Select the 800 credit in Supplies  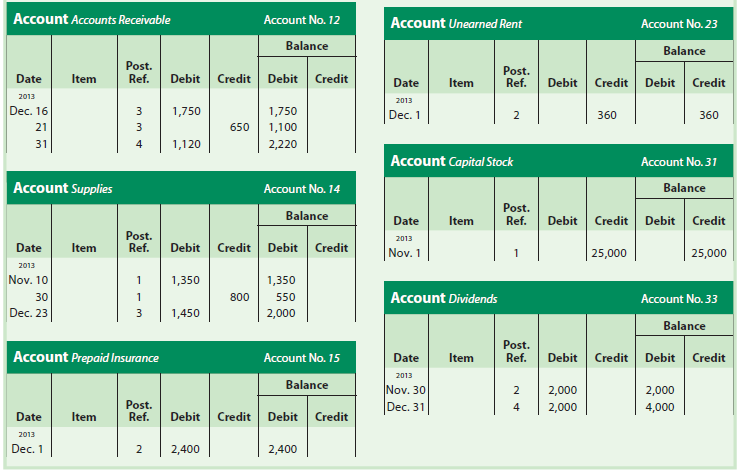[239, 297]
